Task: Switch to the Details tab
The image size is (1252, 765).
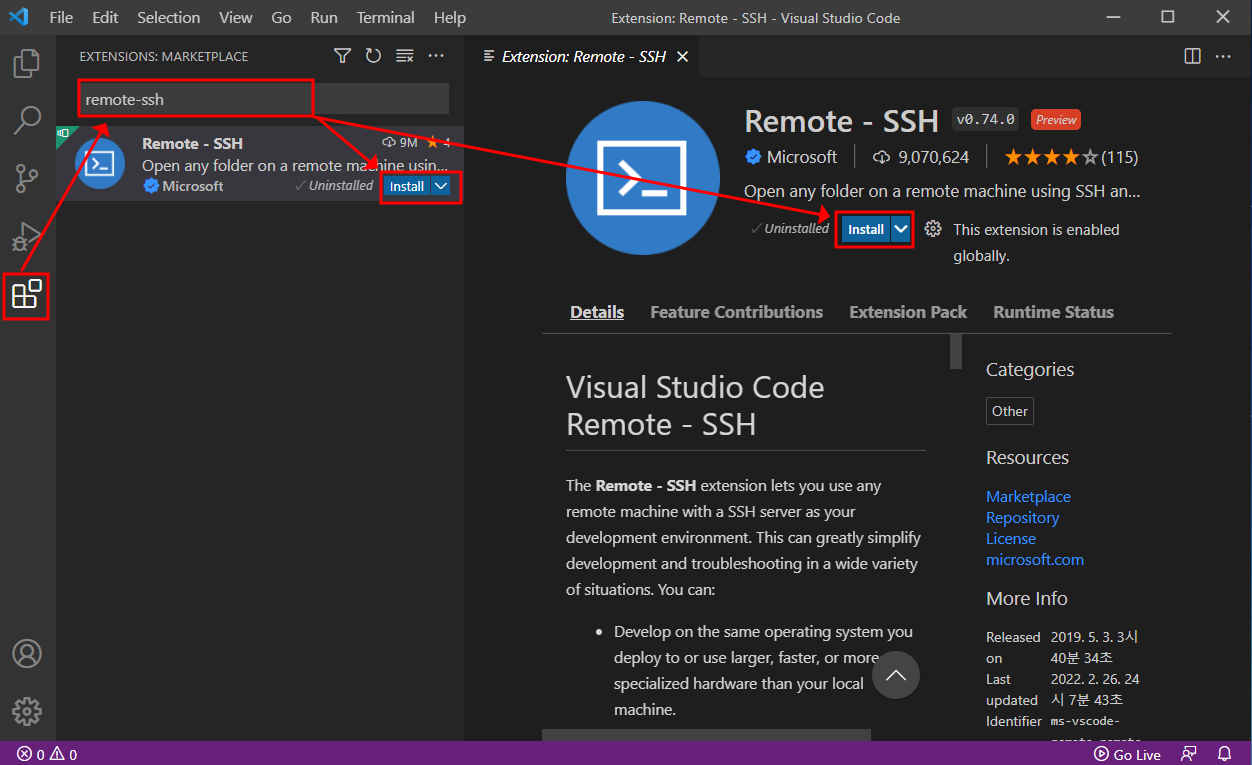Action: pyautogui.click(x=597, y=312)
